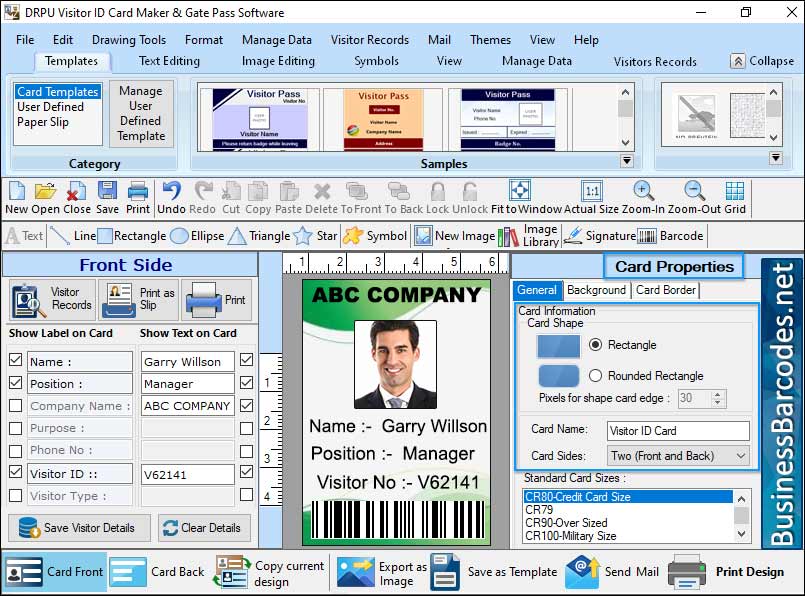
Task: Switch to the Background tab
Action: (596, 290)
